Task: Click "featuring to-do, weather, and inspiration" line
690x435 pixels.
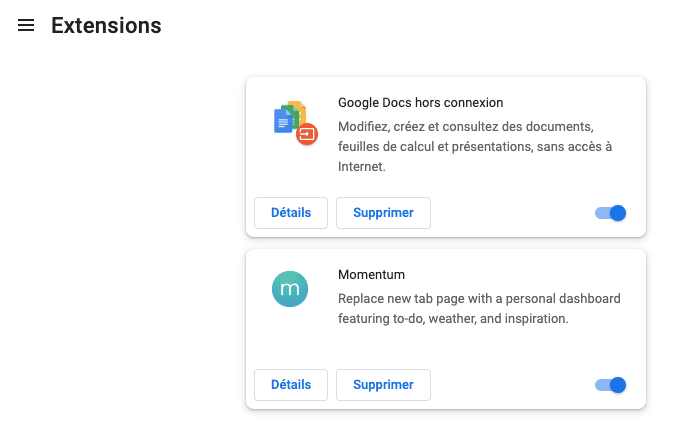Action: (x=453, y=319)
